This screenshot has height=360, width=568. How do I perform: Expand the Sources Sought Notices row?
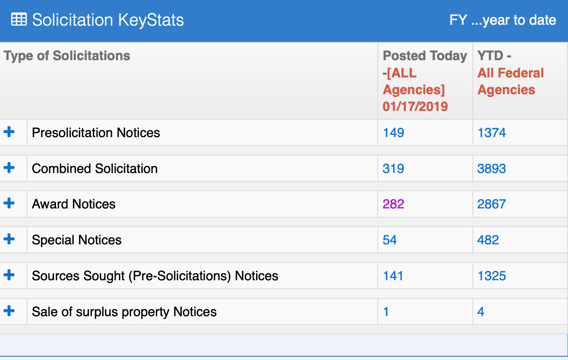pos(9,275)
